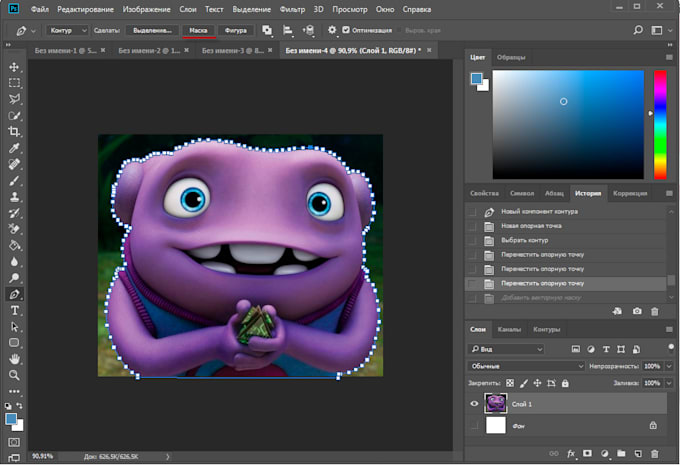Select the Quick Selection tool
Viewport: 680px width, 465px height.
point(14,115)
